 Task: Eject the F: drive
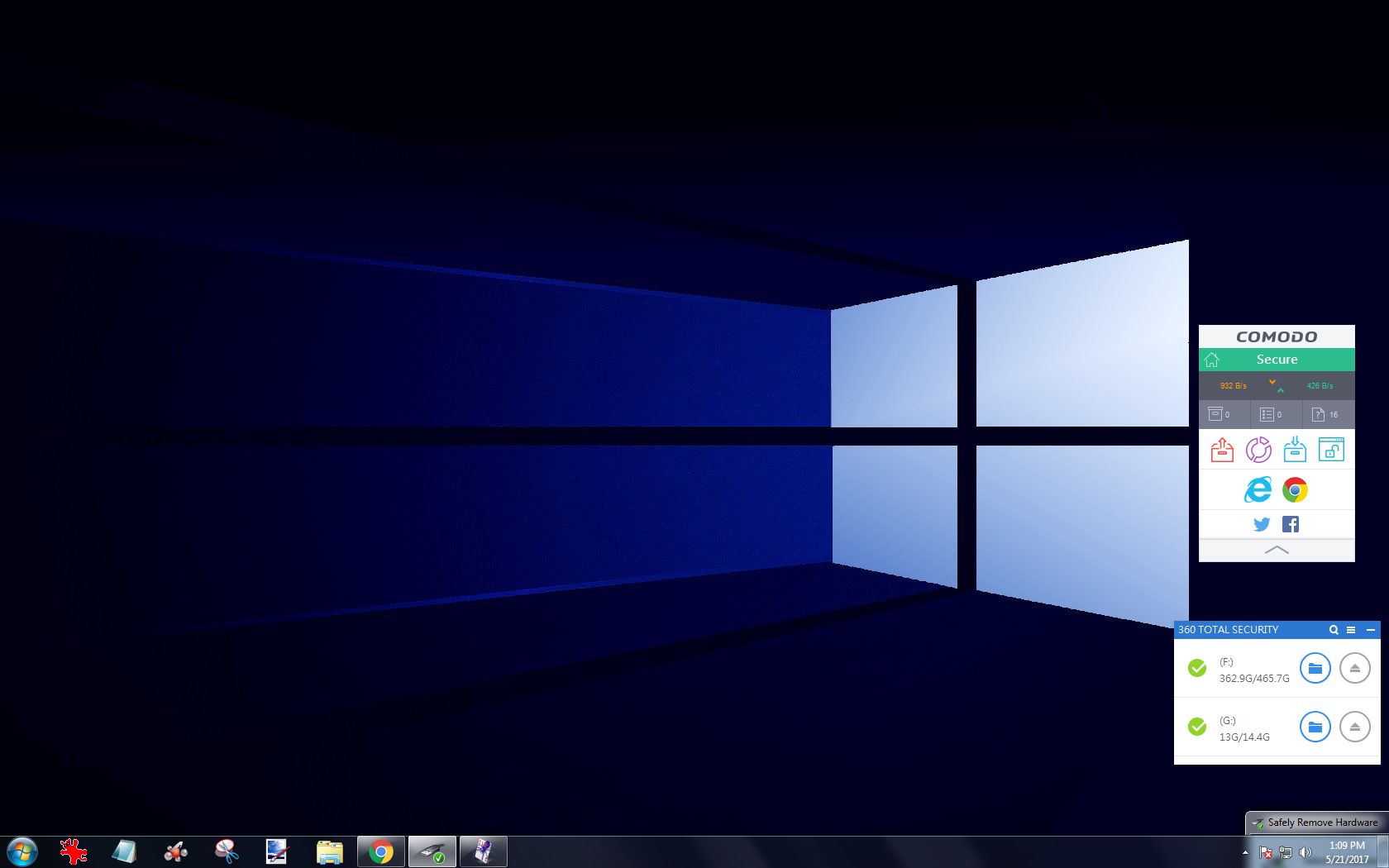[x=1354, y=668]
